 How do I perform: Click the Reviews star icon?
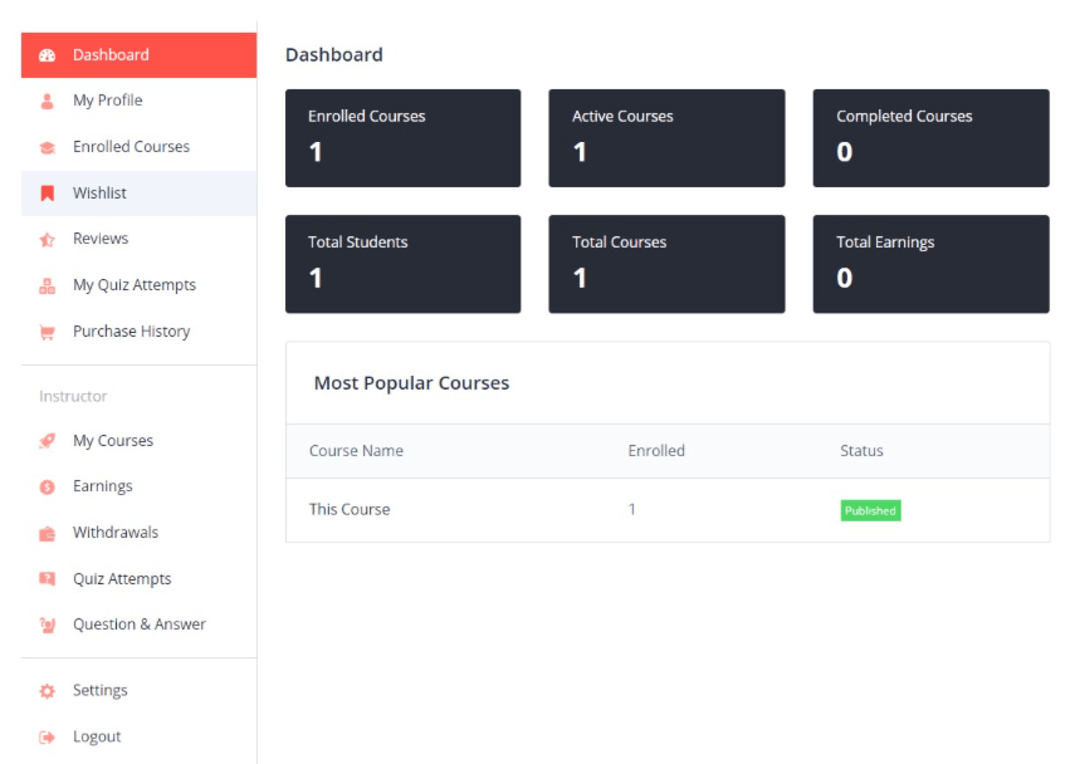pos(47,238)
